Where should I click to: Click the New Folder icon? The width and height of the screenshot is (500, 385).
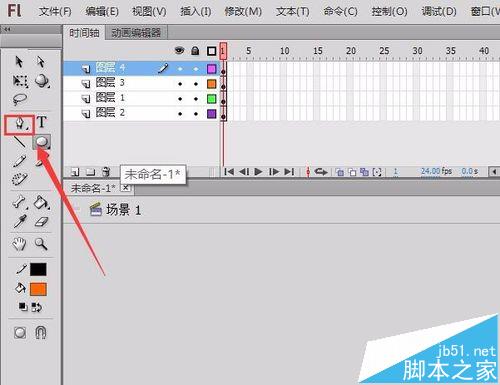coord(90,172)
